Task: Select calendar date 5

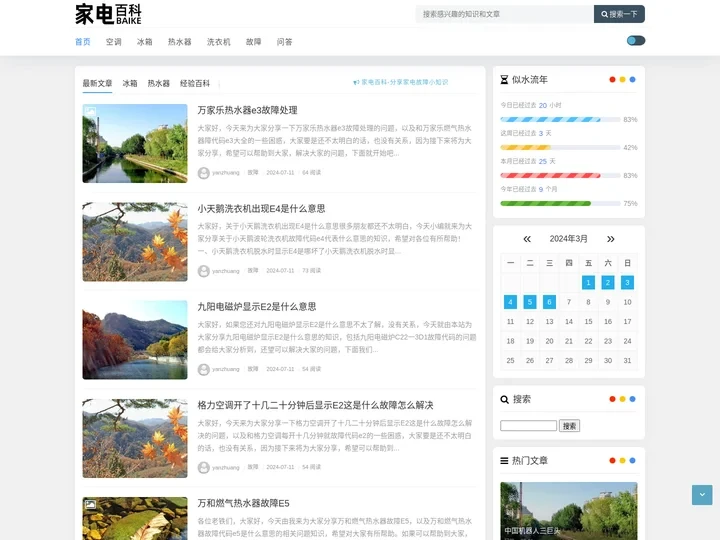Action: [x=530, y=302]
